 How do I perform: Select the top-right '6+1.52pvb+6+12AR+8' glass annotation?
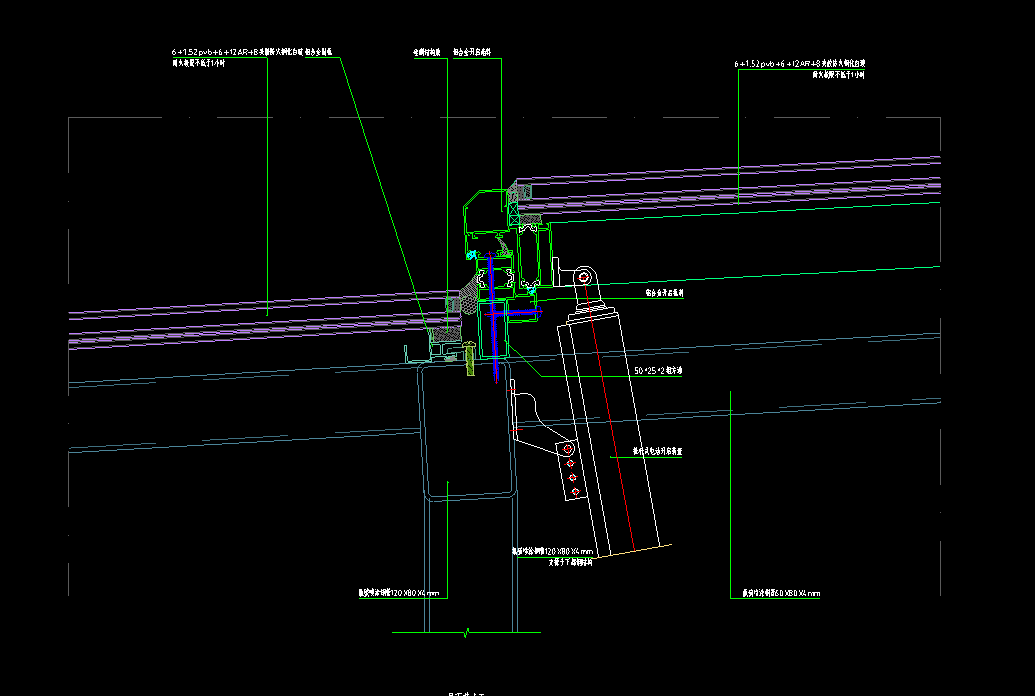799,63
